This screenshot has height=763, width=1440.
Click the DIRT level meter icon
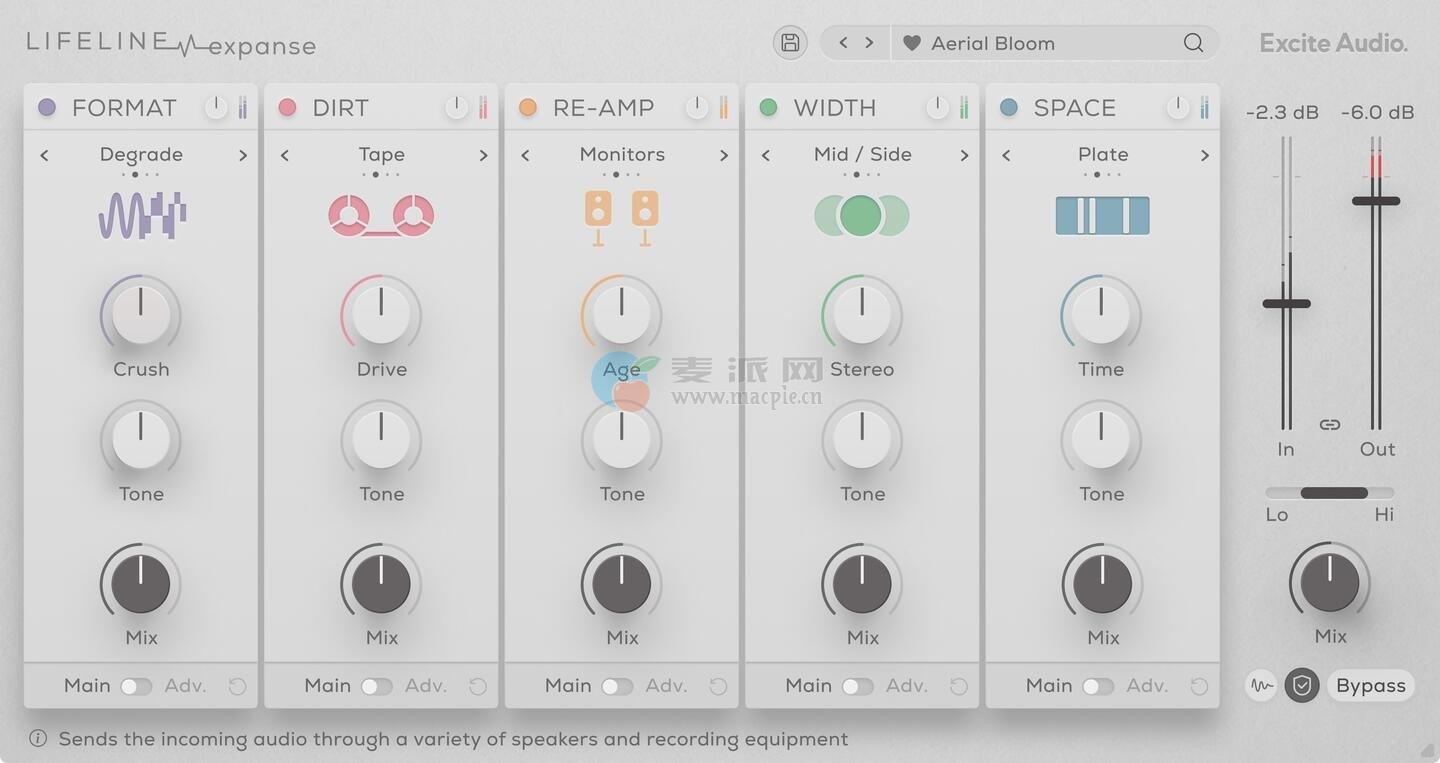(x=483, y=108)
